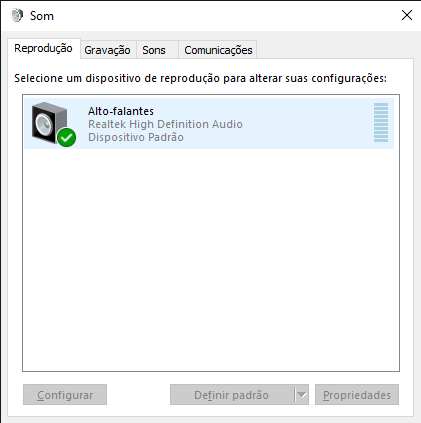The width and height of the screenshot is (421, 423).
Task: Close the Som dialog window
Action: click(x=407, y=15)
